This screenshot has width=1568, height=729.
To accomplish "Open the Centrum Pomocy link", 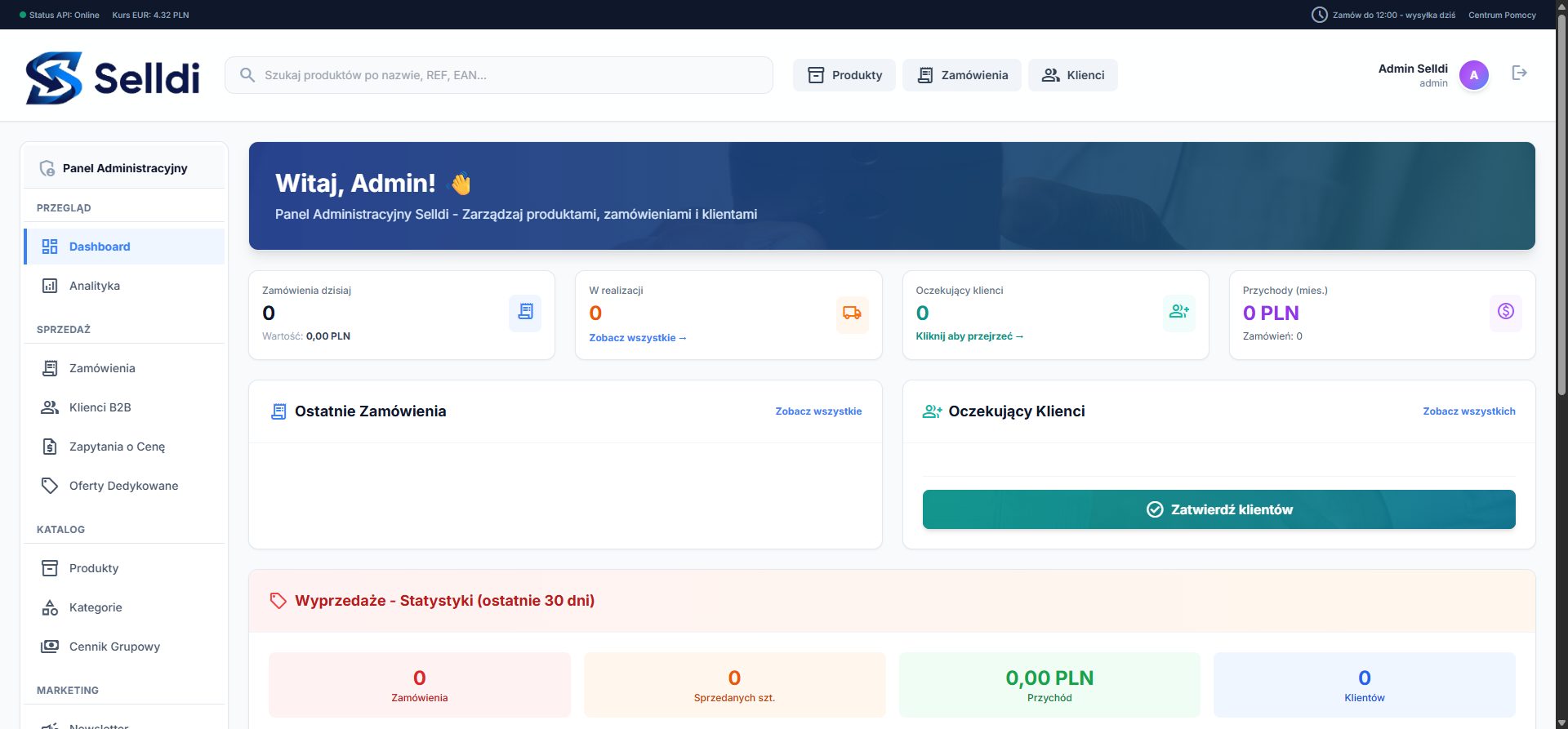I will [x=1502, y=15].
